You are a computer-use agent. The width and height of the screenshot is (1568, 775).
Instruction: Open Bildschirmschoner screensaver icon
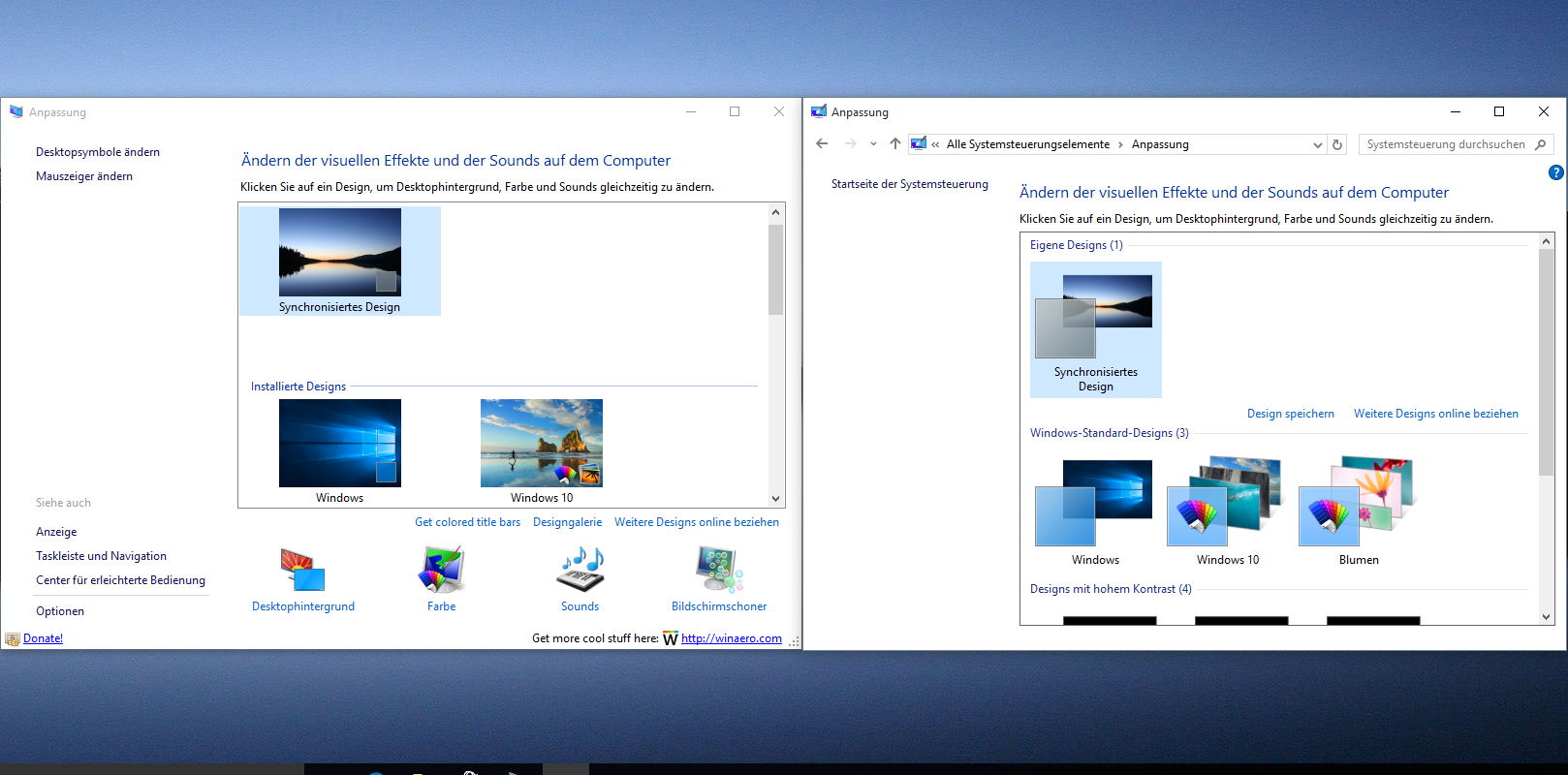pos(719,570)
